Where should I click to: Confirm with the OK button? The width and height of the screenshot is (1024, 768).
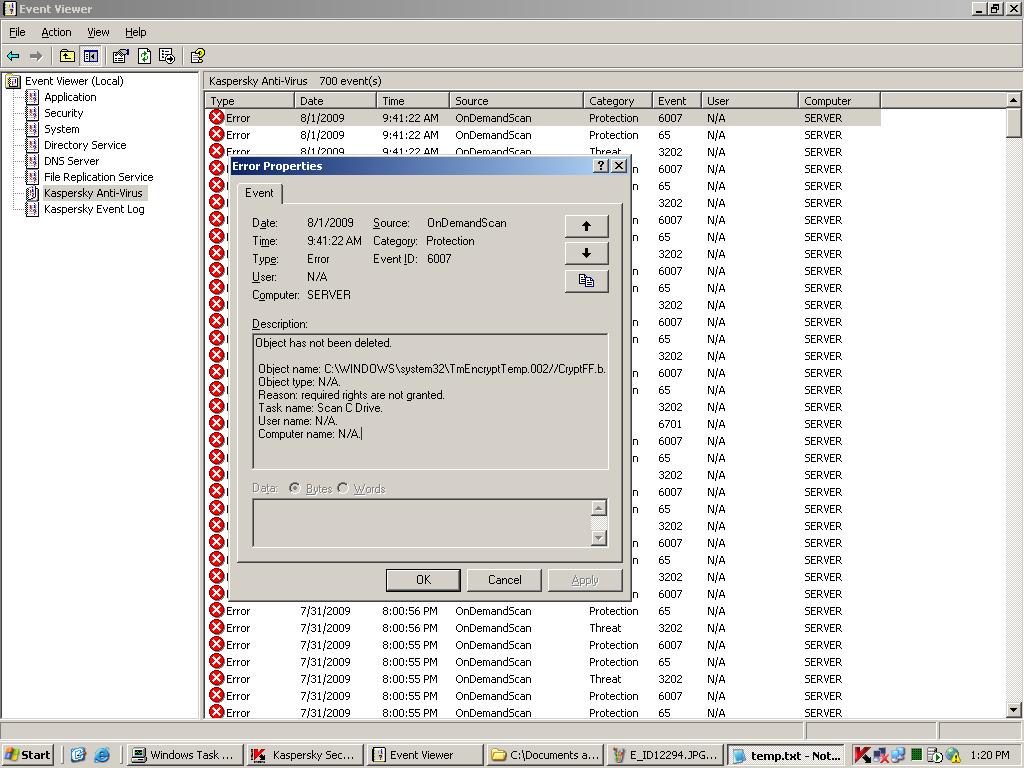(x=422, y=580)
